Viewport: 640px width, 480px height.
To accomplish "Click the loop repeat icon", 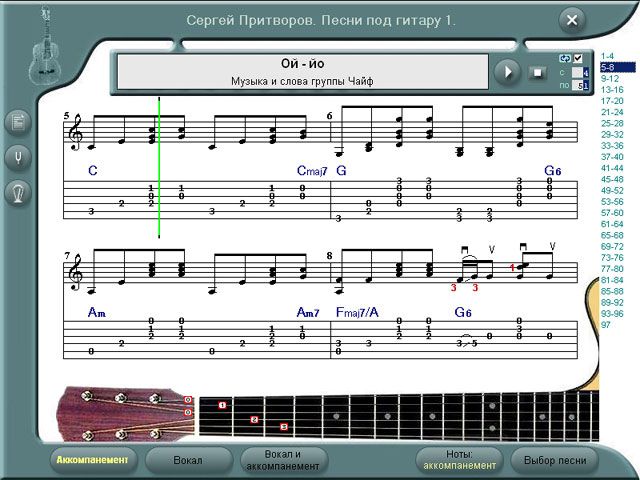I will pyautogui.click(x=564, y=58).
